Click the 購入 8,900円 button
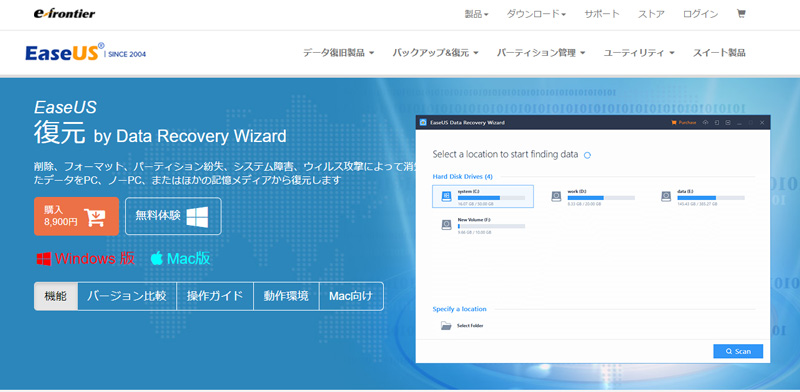The image size is (800, 392). pyautogui.click(x=77, y=216)
